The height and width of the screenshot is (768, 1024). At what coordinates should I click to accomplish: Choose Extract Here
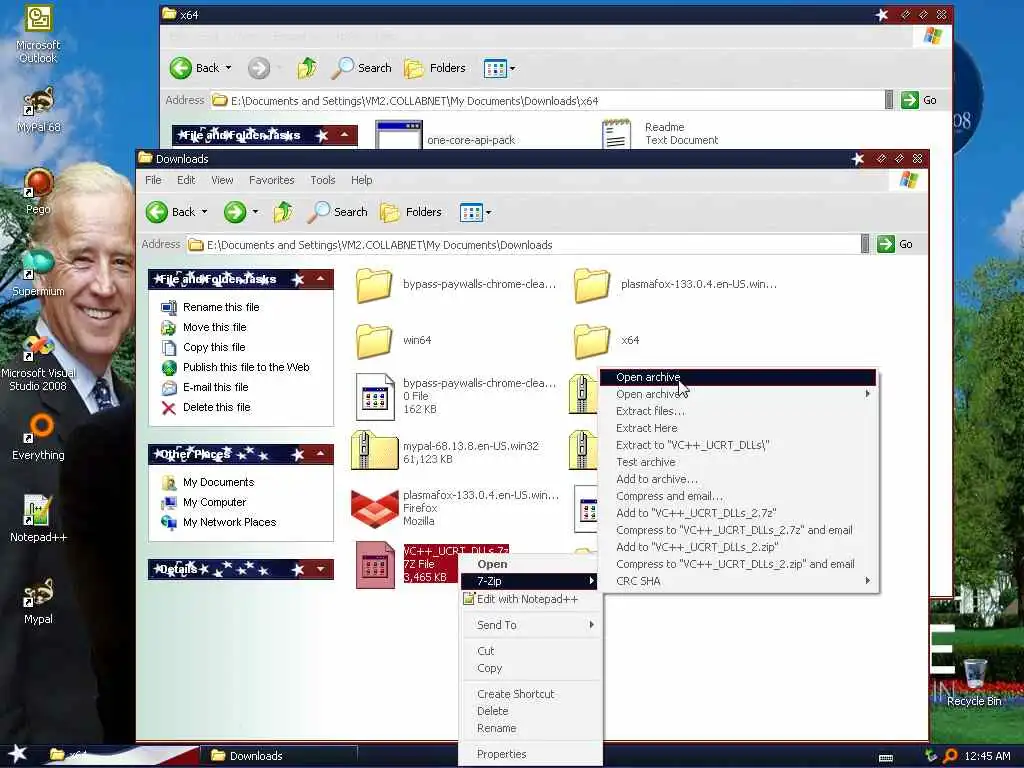tap(737, 428)
